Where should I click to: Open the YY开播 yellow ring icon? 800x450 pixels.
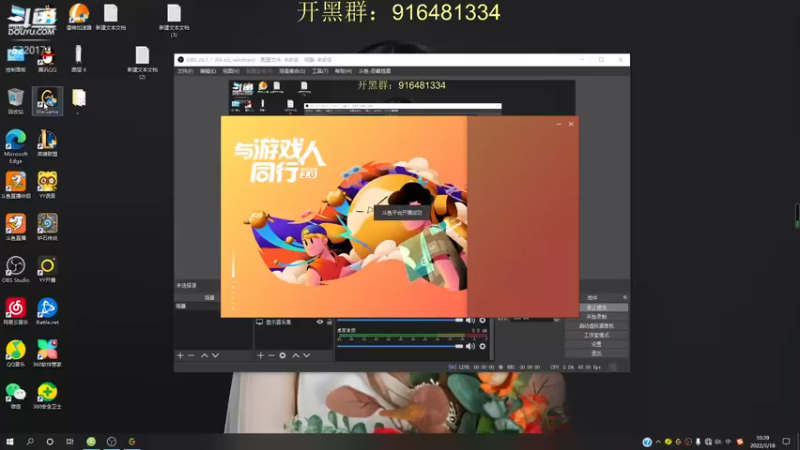coord(47,269)
